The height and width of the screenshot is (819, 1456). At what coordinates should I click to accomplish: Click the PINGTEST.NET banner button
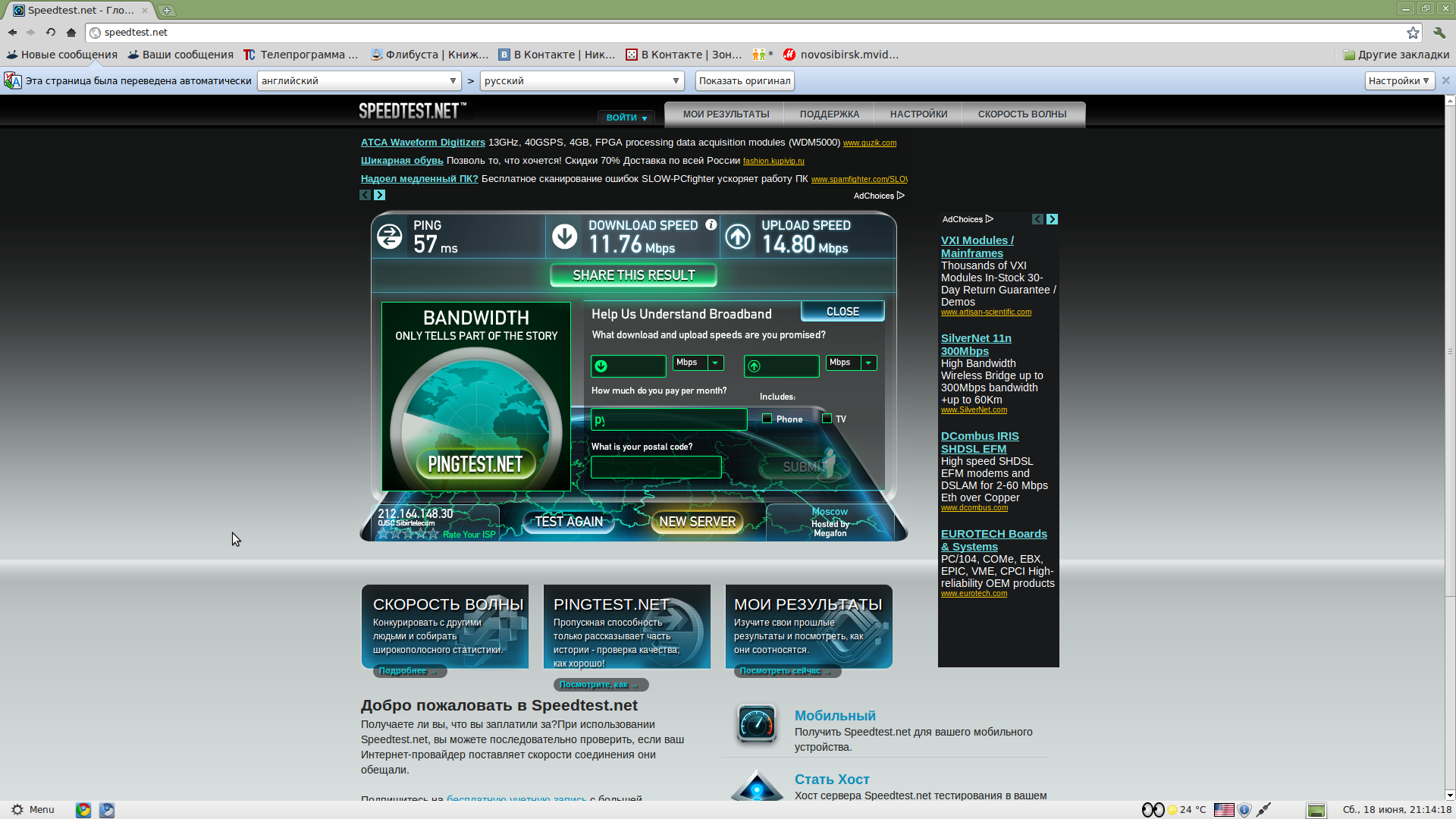point(475,464)
